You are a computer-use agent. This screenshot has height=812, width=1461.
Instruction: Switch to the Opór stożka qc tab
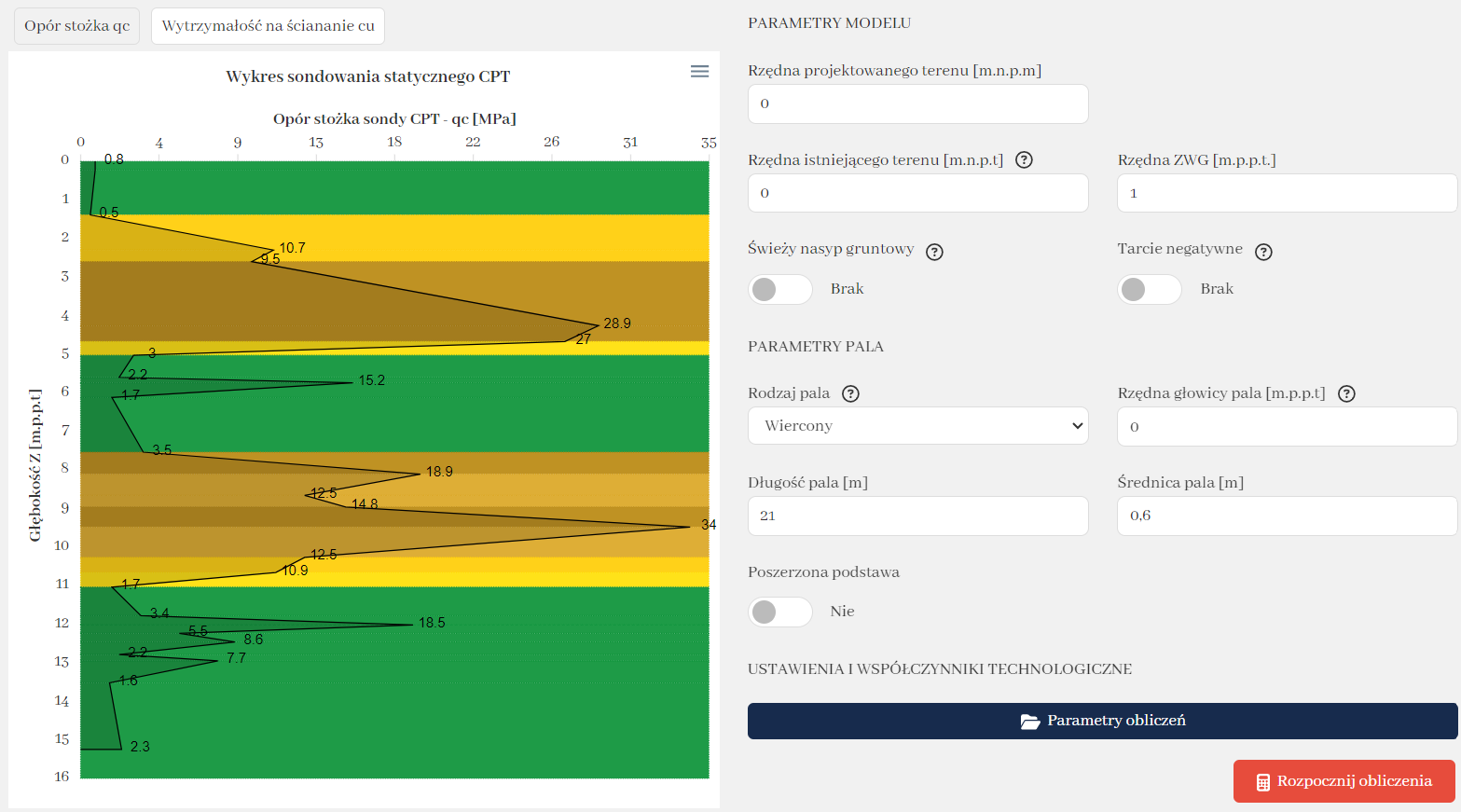76,26
